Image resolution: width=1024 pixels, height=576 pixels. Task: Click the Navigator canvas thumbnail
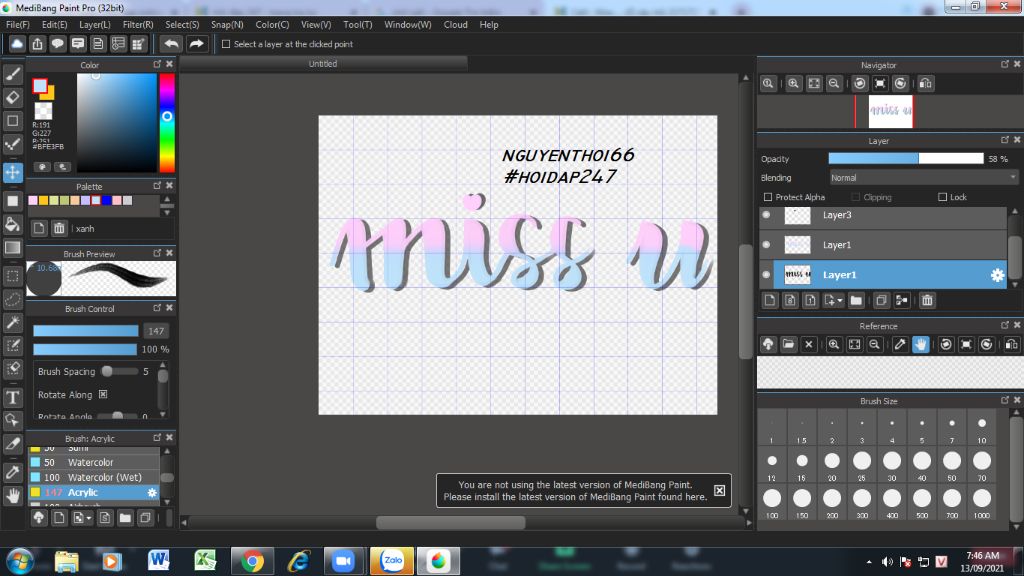click(890, 112)
